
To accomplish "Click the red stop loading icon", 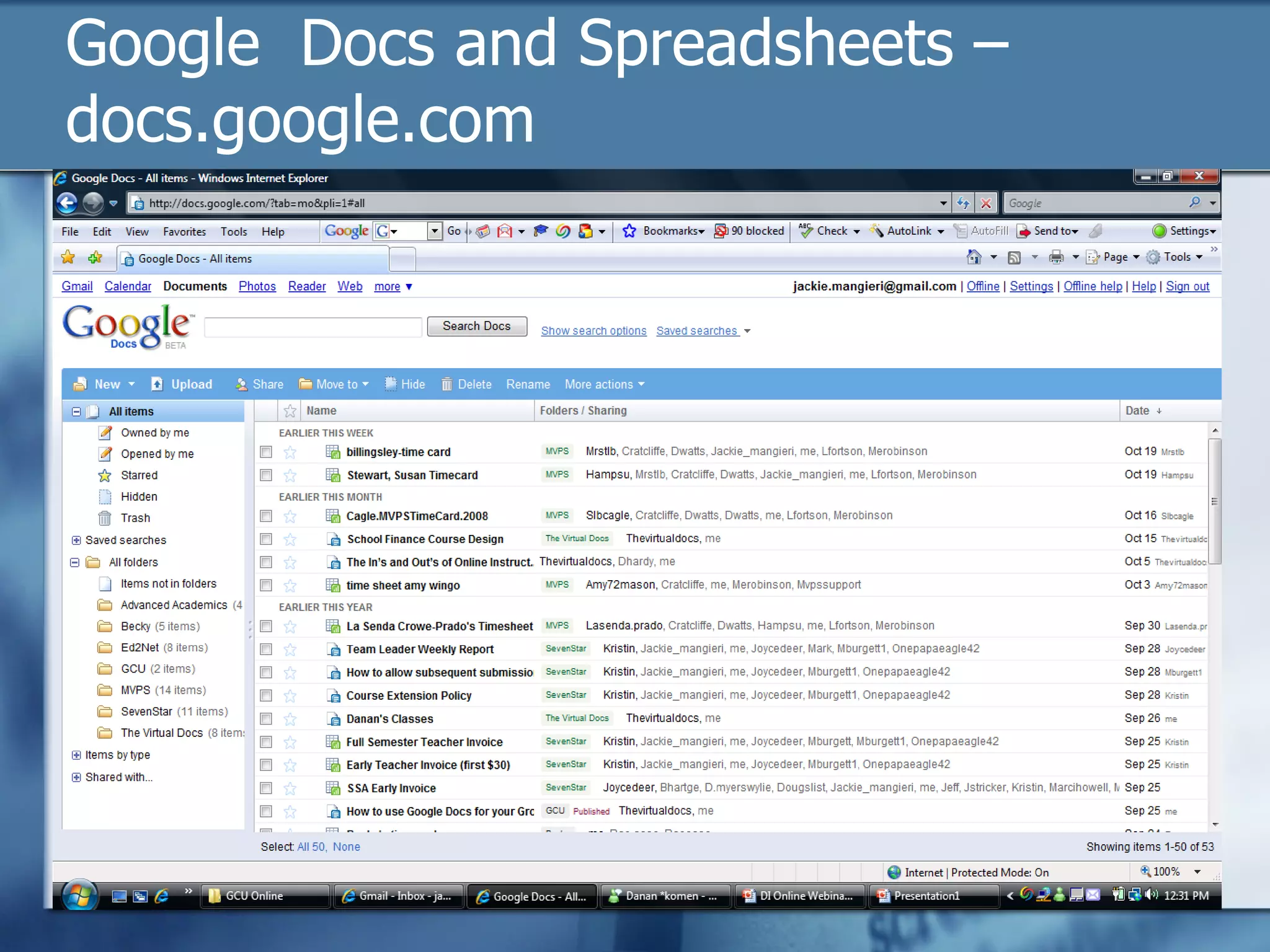I will (986, 203).
